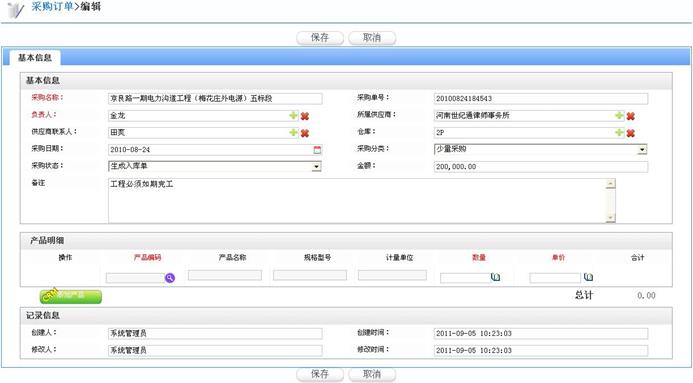Click the green 添加产品 button
The height and width of the screenshot is (383, 693).
71,296
